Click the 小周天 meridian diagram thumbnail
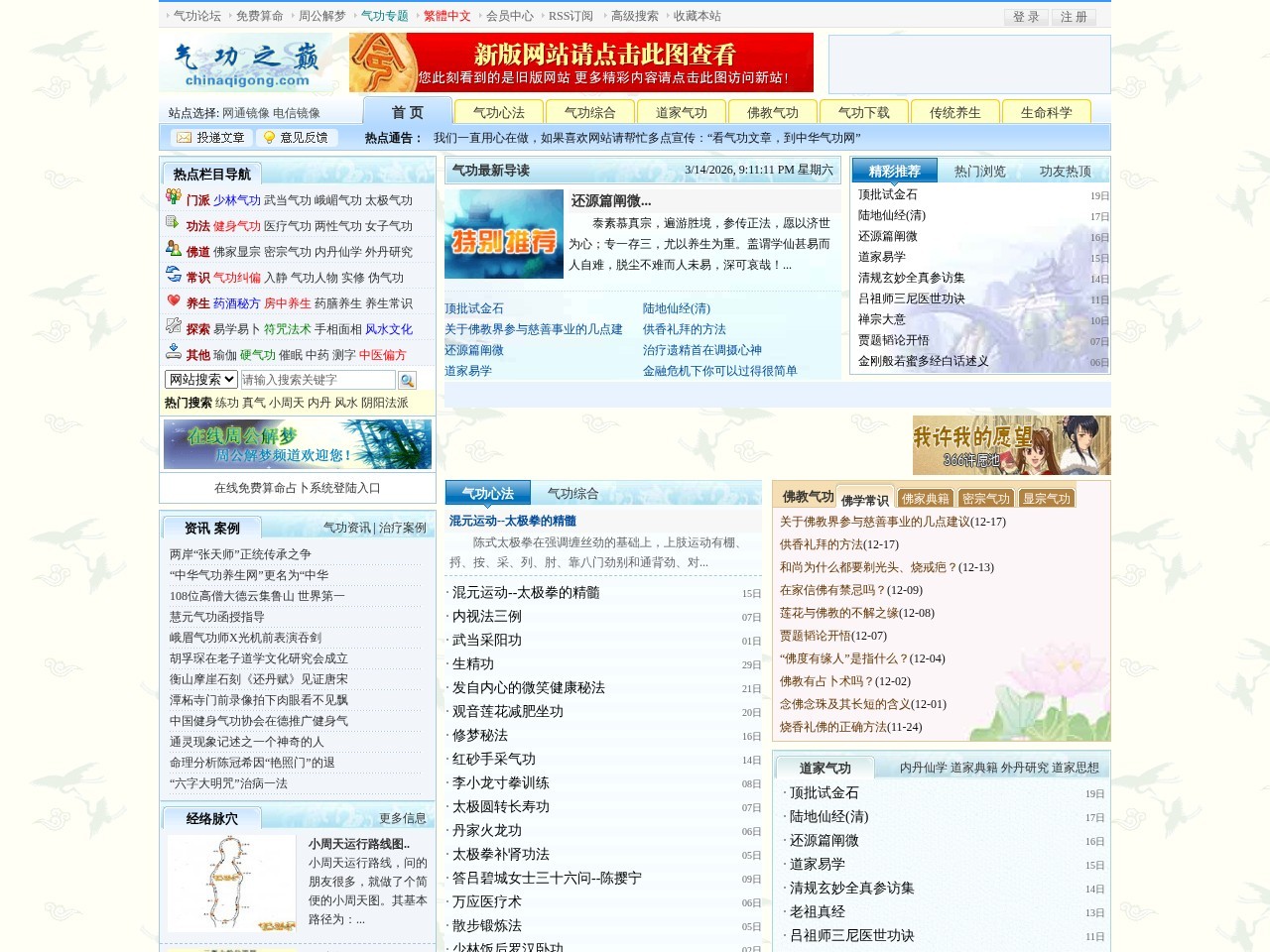The image size is (1270, 952). click(232, 883)
